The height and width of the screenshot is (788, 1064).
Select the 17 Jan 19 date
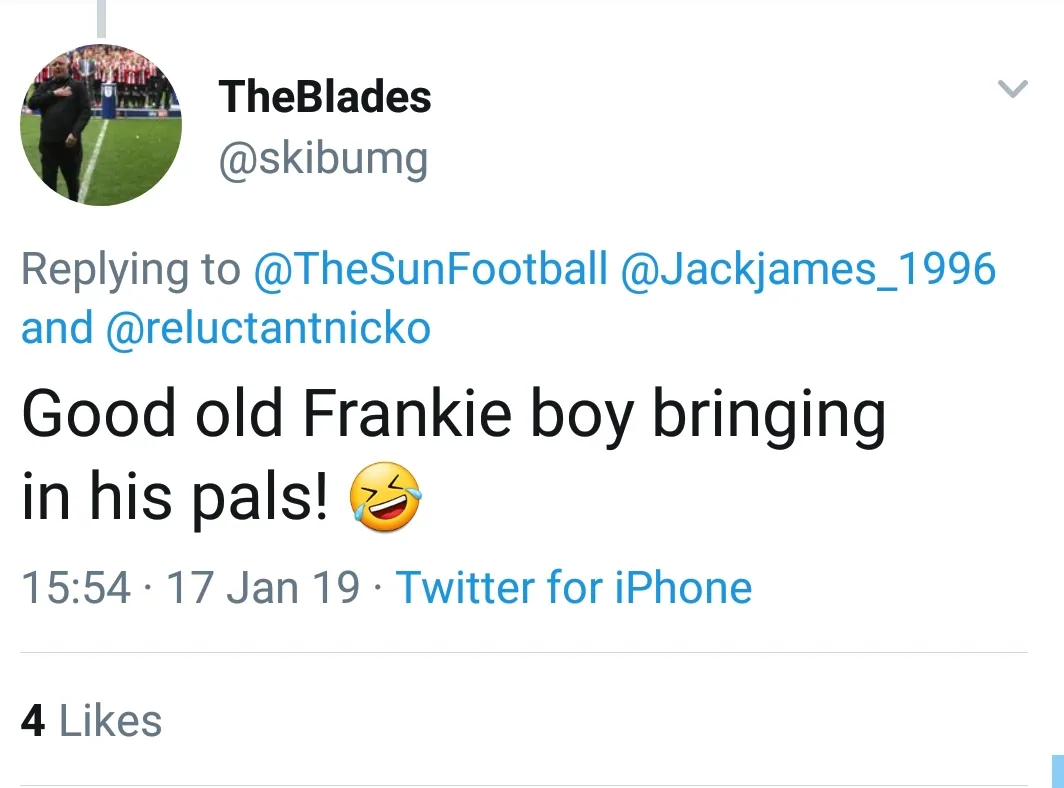tap(262, 587)
